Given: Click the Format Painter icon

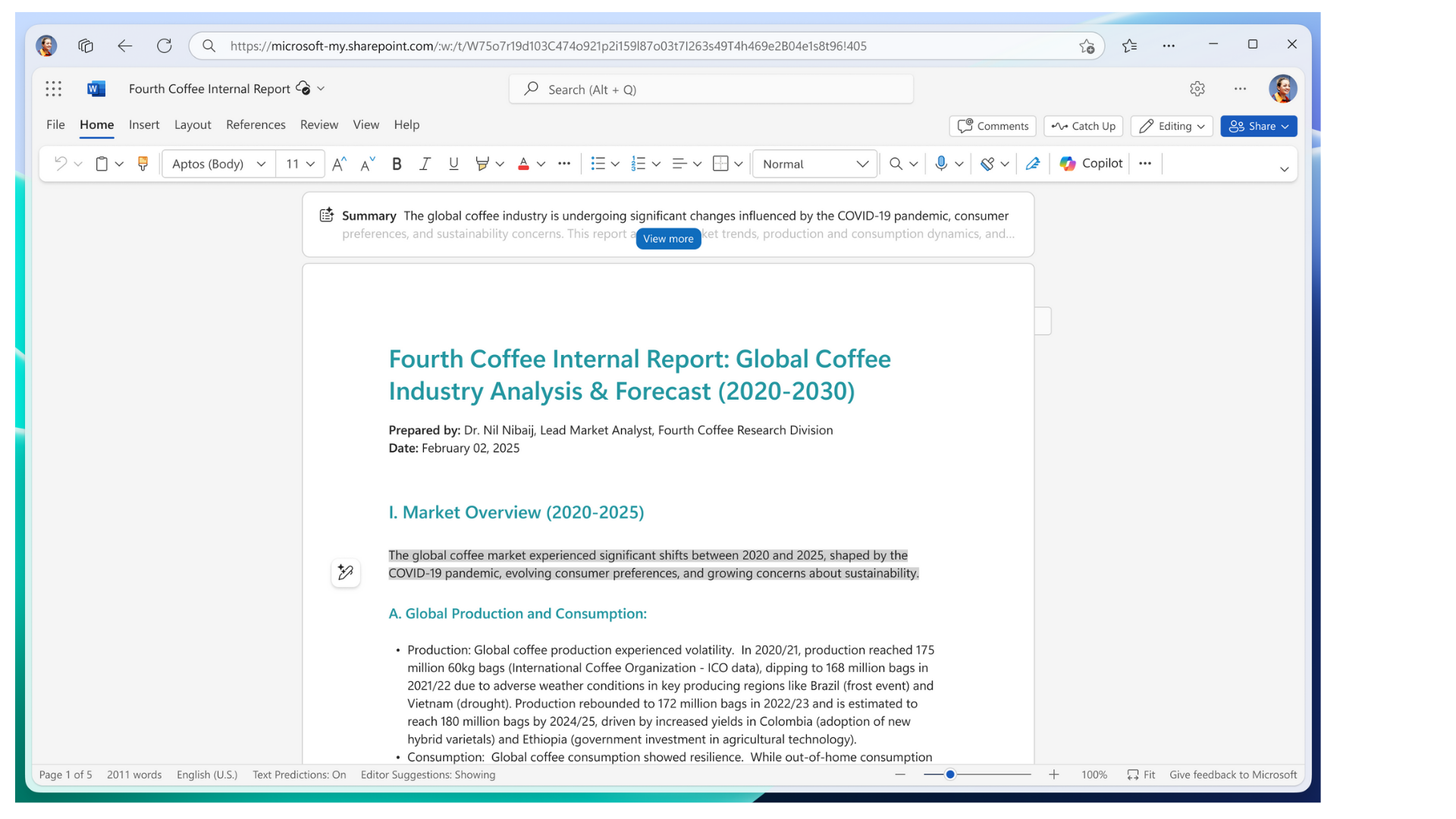Looking at the screenshot, I should click(143, 164).
